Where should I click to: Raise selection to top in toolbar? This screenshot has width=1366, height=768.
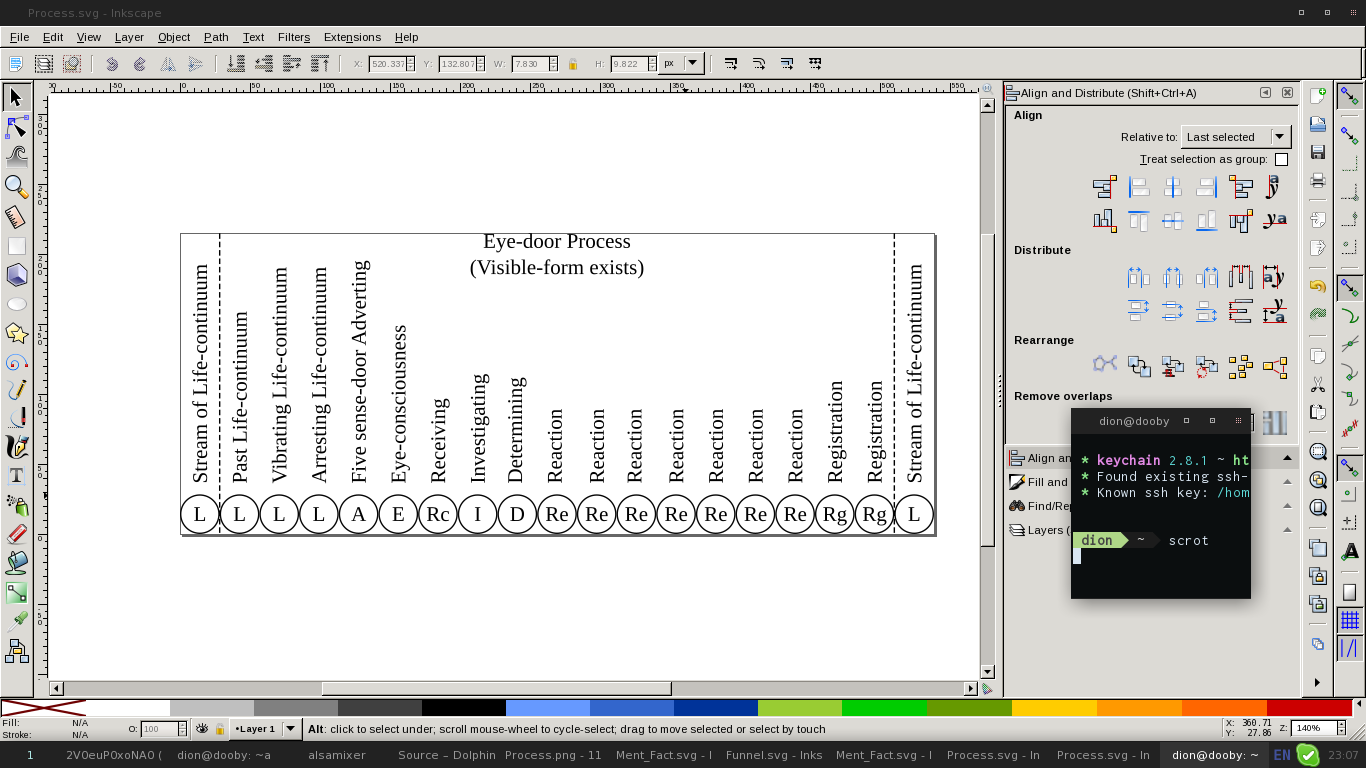(320, 63)
